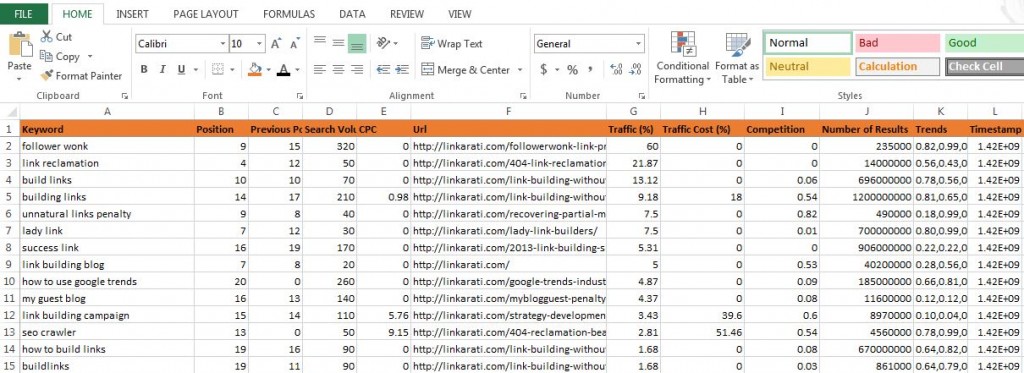Select the Competition header cell
Image resolution: width=1024 pixels, height=373 pixels.
782,129
